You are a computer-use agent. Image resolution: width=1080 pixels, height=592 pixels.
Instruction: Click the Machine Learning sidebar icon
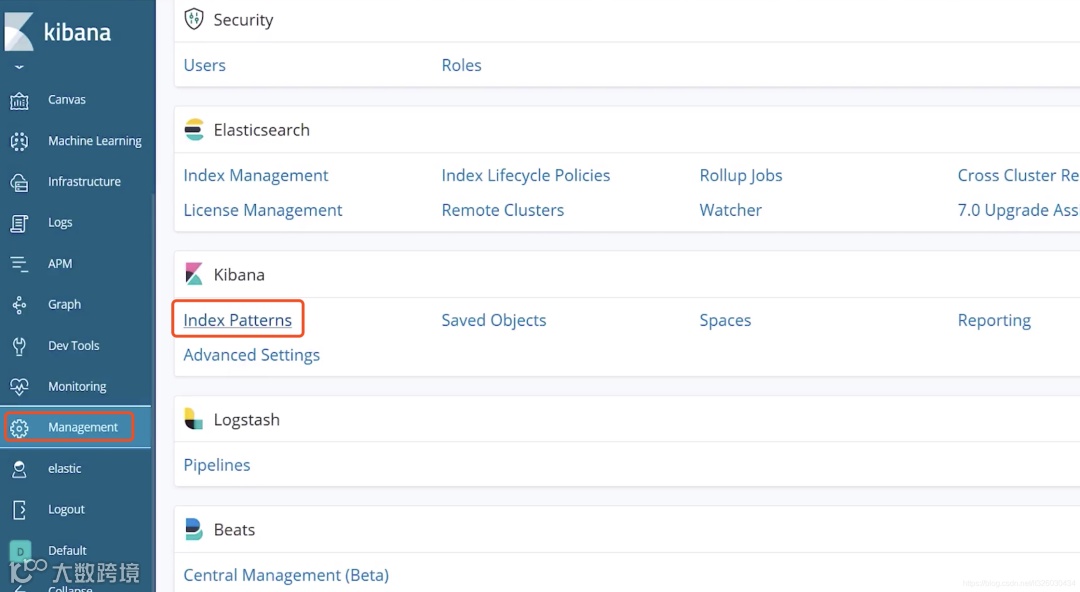pos(19,141)
